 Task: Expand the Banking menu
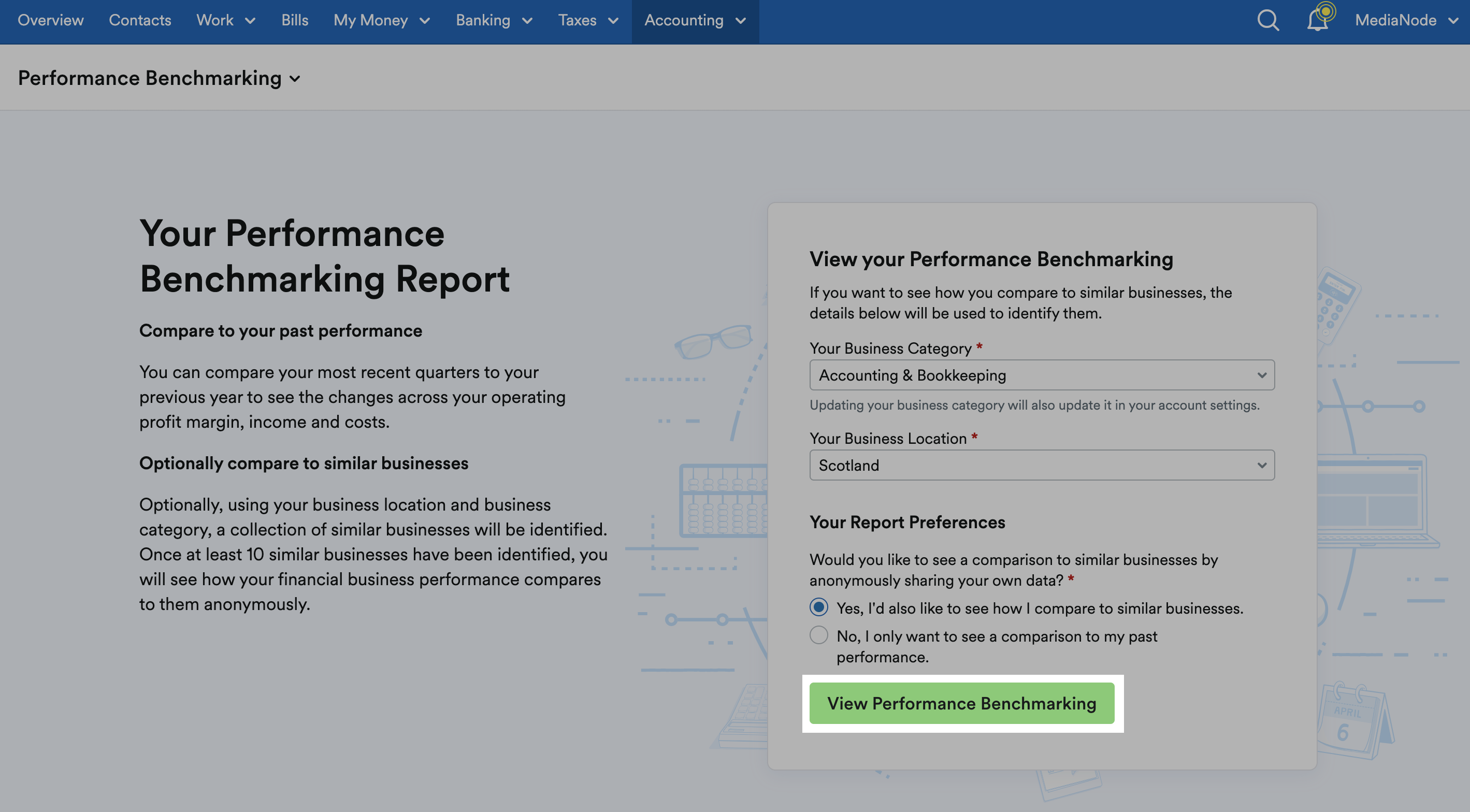(494, 21)
